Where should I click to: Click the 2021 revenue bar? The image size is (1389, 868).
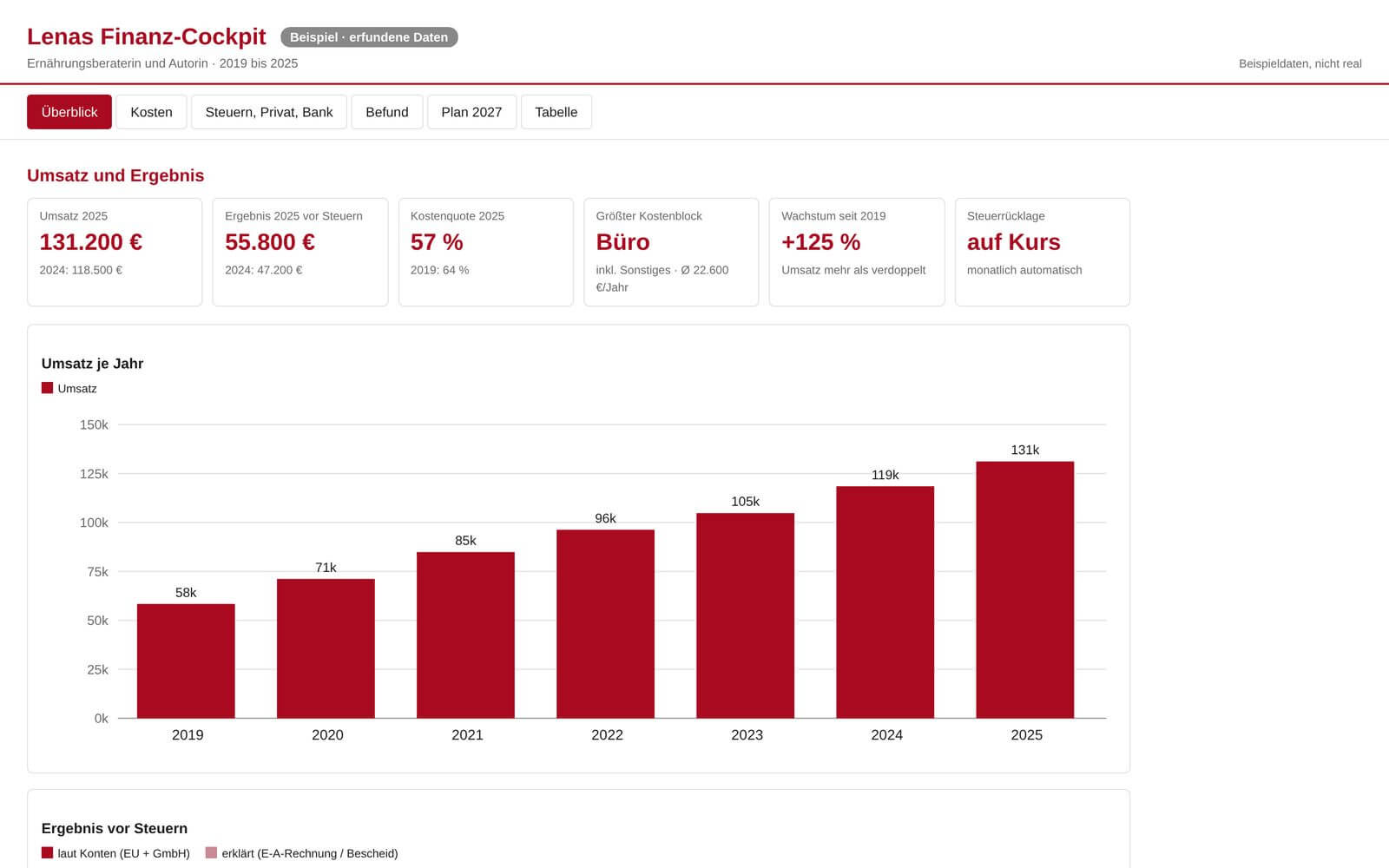coord(465,635)
